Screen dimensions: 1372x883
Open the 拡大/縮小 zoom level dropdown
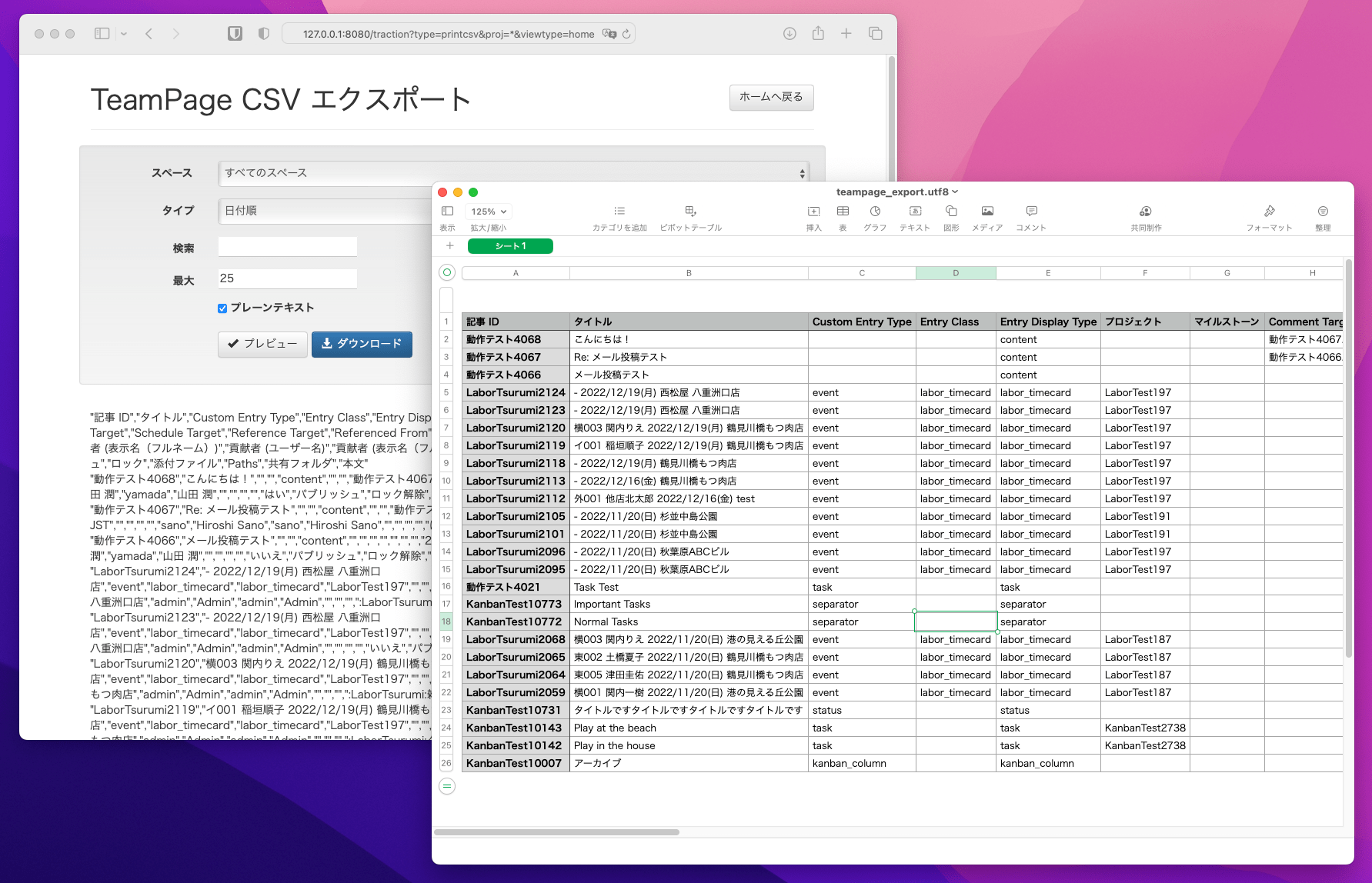point(488,211)
